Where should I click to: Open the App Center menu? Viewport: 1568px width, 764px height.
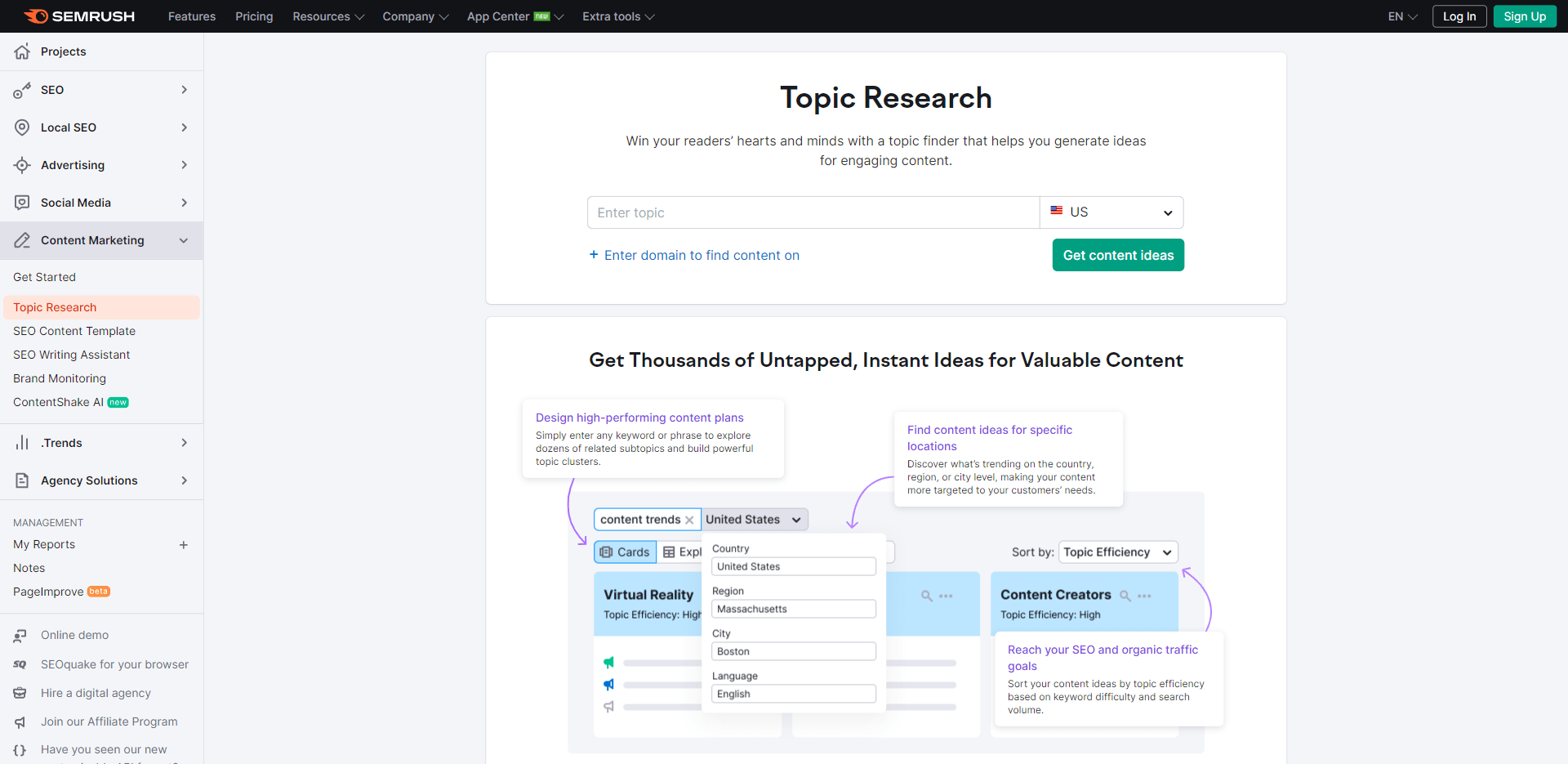pos(515,16)
